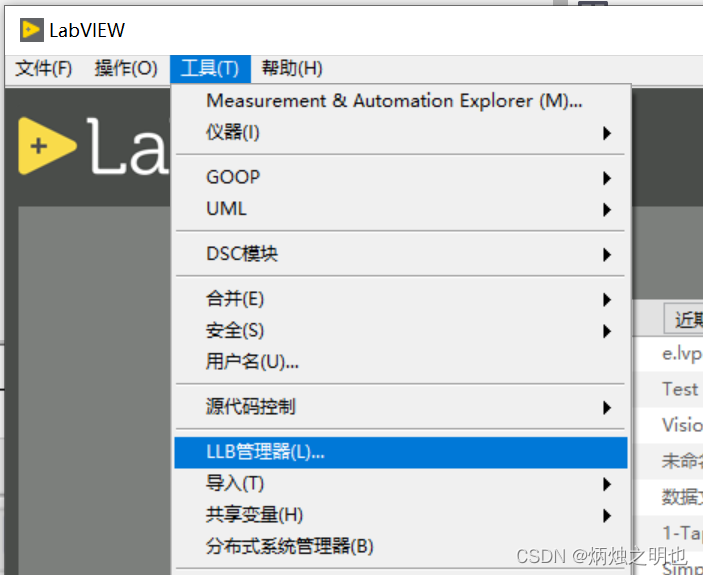Viewport: 703px width, 575px height.
Task: Open LLB管理器(L)... from Tools menu
Action: pos(401,453)
